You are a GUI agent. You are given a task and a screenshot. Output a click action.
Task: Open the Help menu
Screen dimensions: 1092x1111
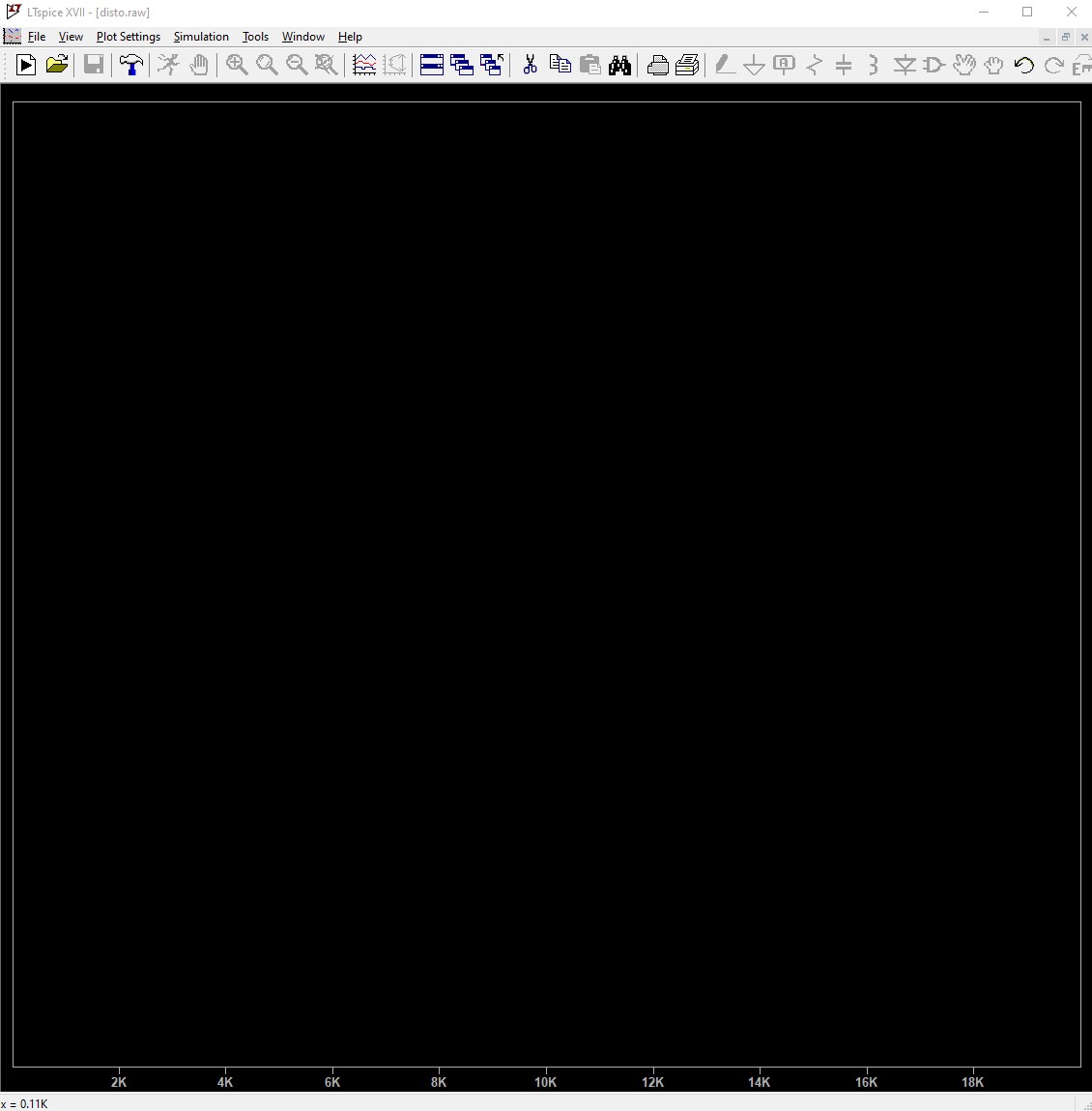[350, 36]
